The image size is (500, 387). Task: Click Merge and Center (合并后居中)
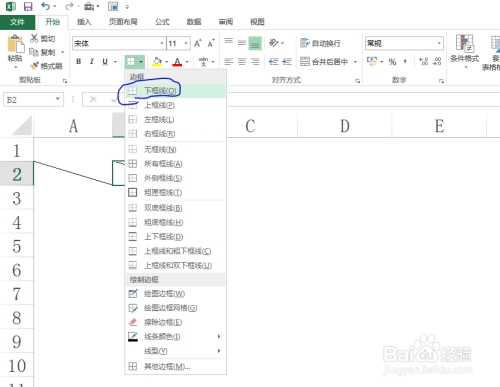324,62
